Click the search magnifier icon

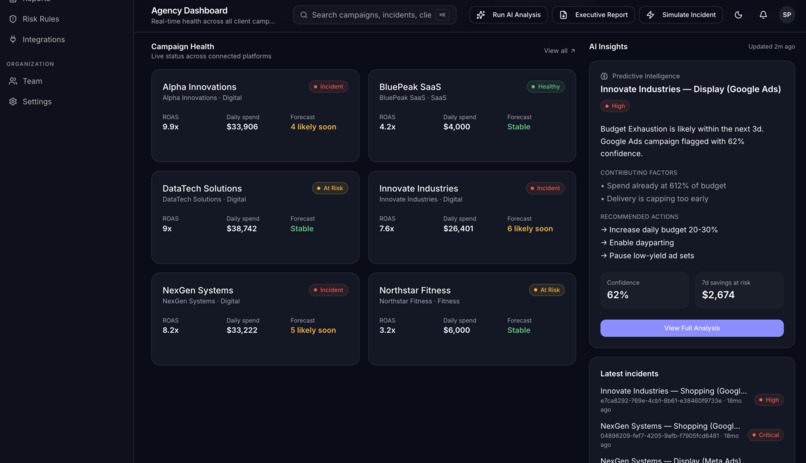(x=304, y=15)
